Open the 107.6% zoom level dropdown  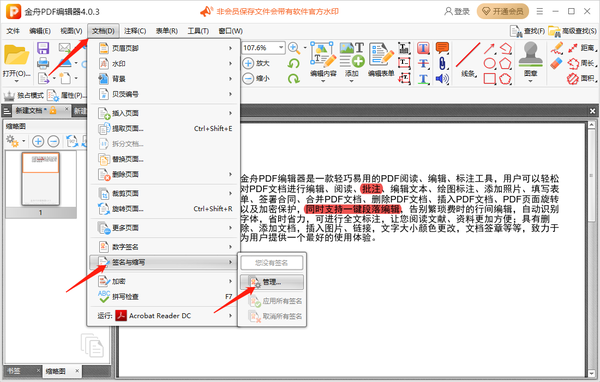pos(281,47)
